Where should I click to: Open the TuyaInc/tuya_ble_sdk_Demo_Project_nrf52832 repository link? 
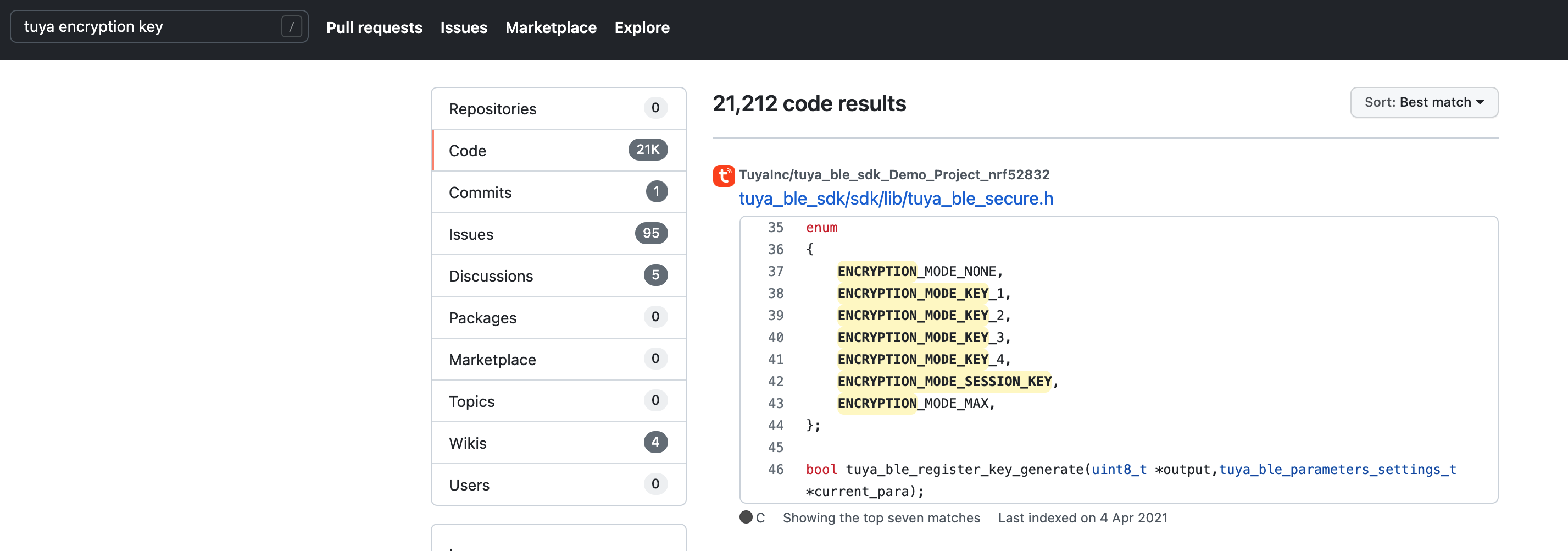[x=894, y=174]
